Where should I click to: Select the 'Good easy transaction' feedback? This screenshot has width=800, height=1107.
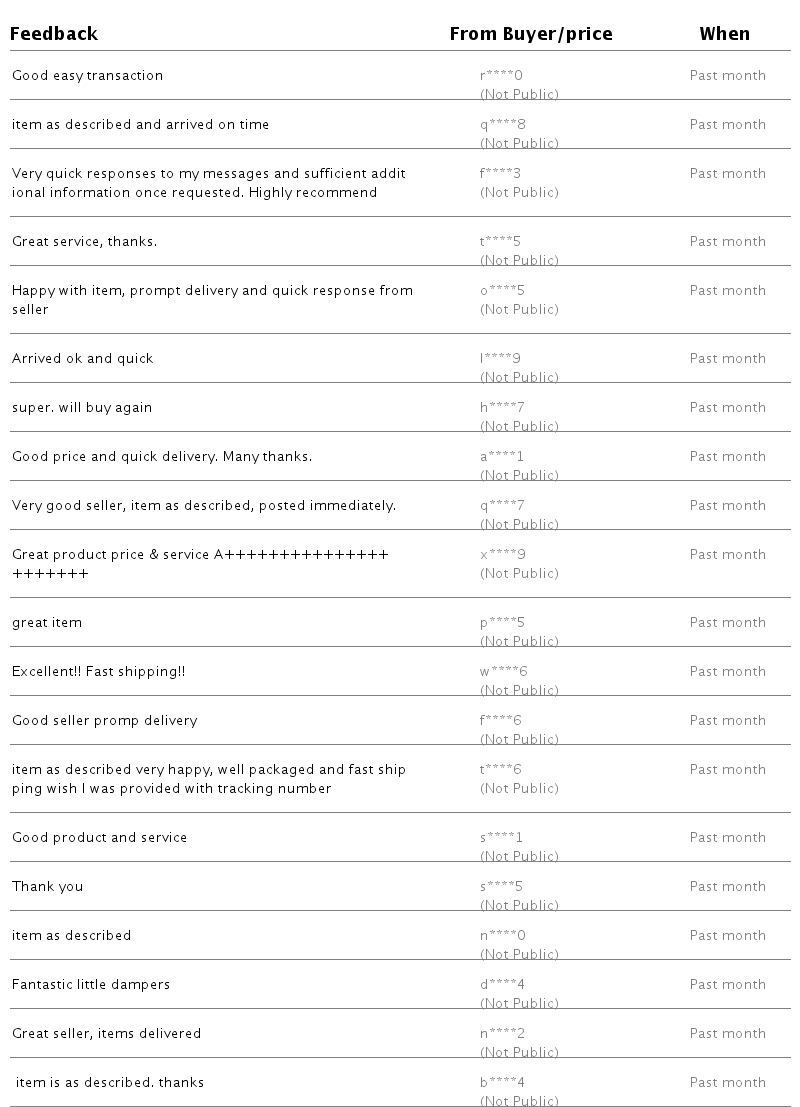87,76
